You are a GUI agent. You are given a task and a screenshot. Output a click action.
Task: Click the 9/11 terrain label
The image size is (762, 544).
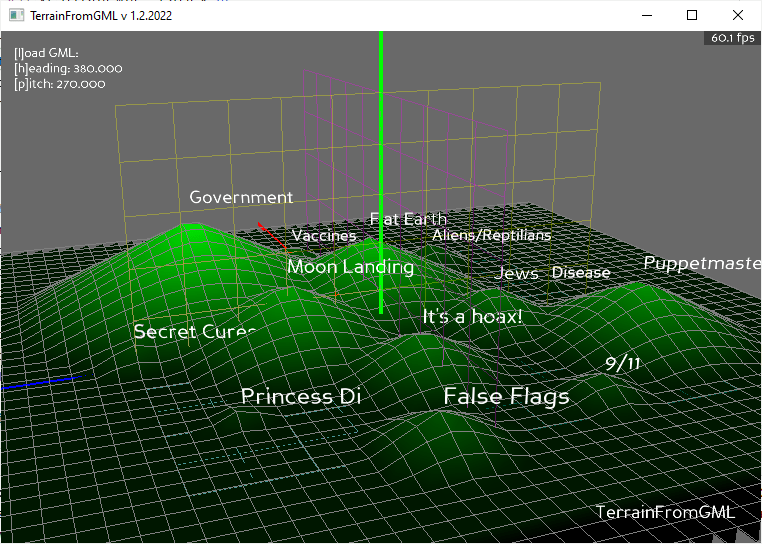pyautogui.click(x=622, y=363)
